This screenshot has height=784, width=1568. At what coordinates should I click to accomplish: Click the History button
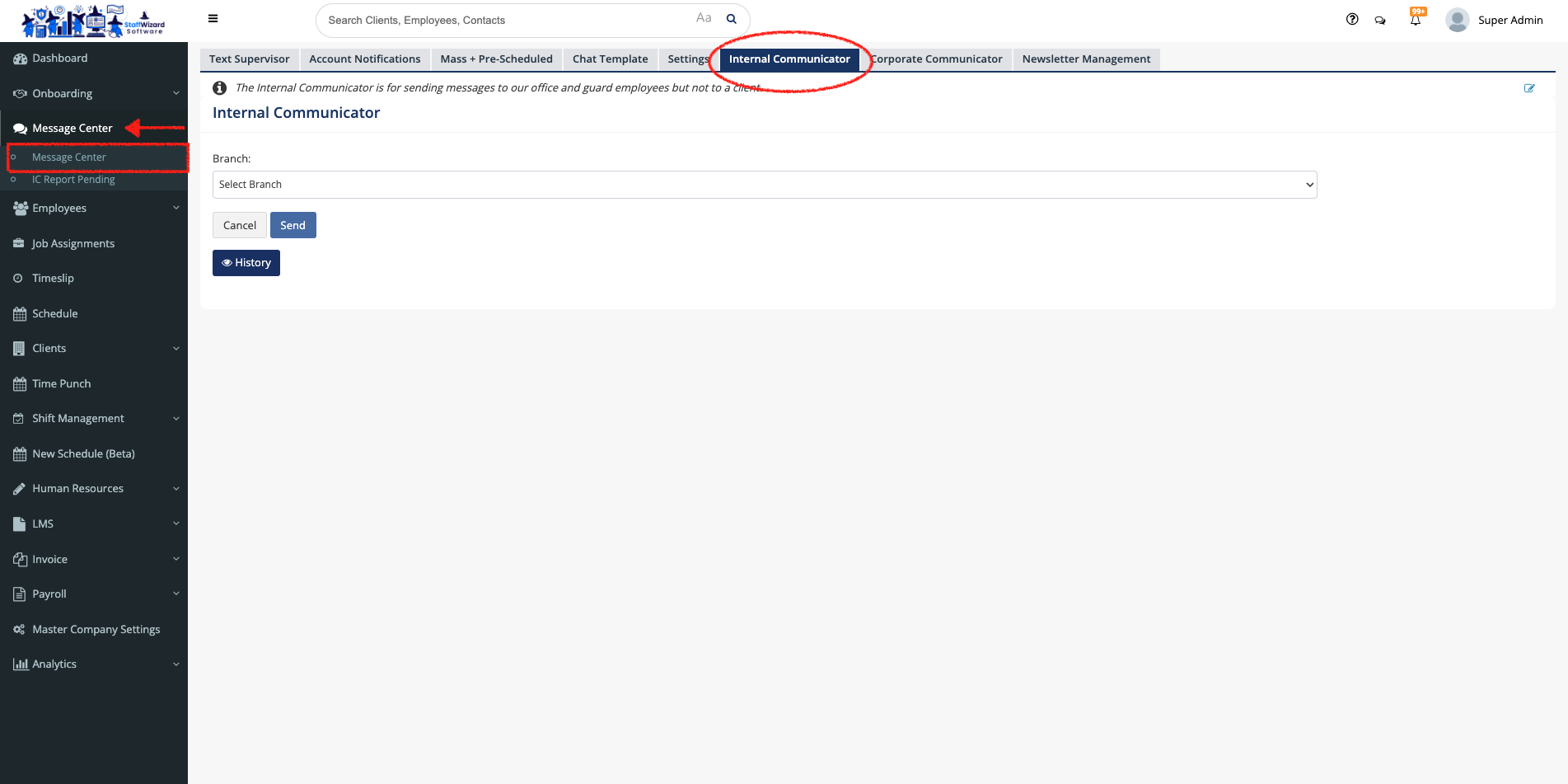click(246, 263)
